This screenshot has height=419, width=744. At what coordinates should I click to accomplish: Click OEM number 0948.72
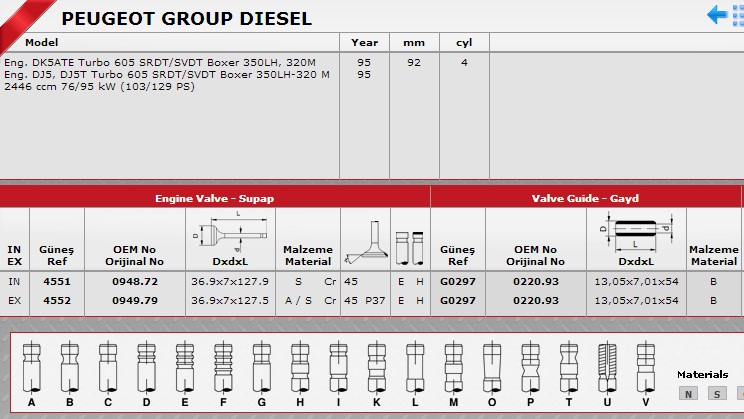[135, 282]
